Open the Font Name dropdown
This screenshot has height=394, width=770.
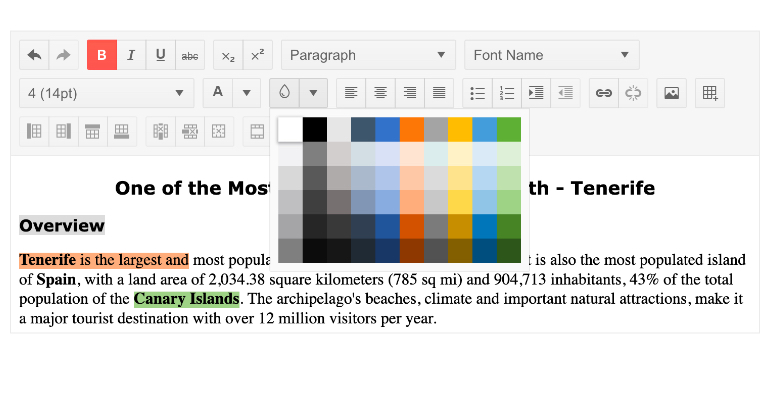click(551, 55)
